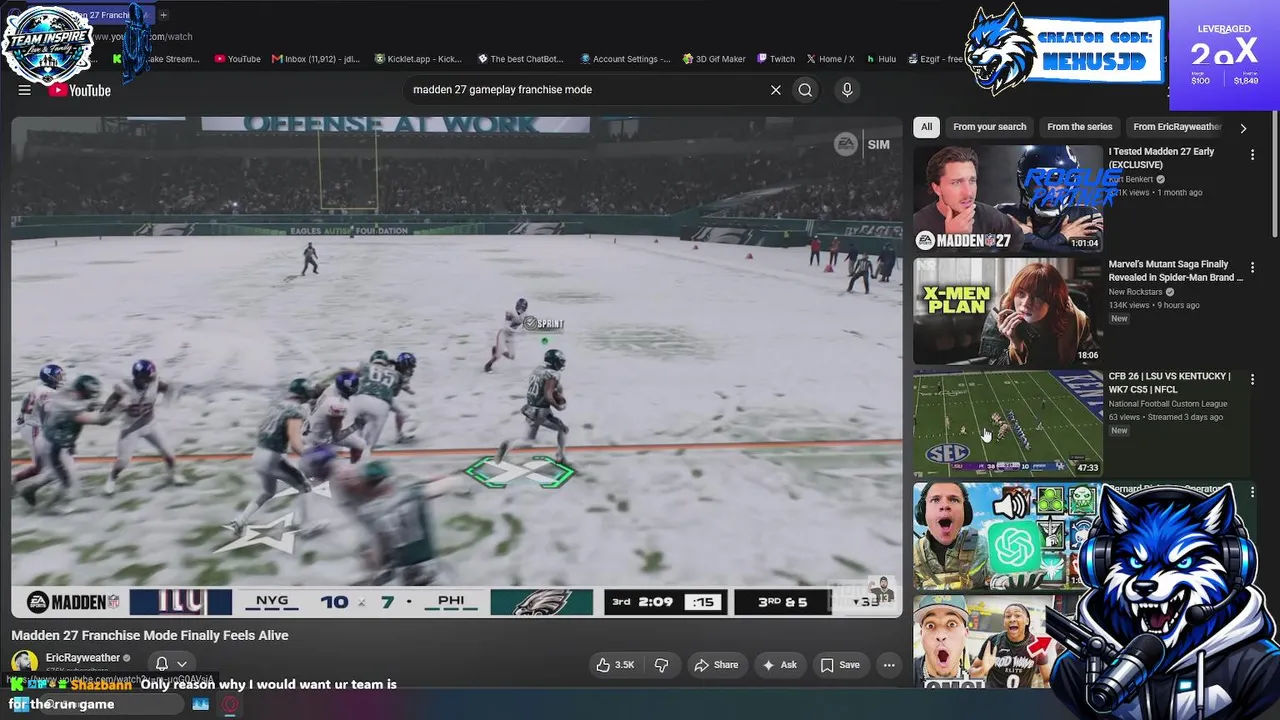Image resolution: width=1280 pixels, height=720 pixels.
Task: Open the Gmail Inbox bookmark
Action: 315,59
